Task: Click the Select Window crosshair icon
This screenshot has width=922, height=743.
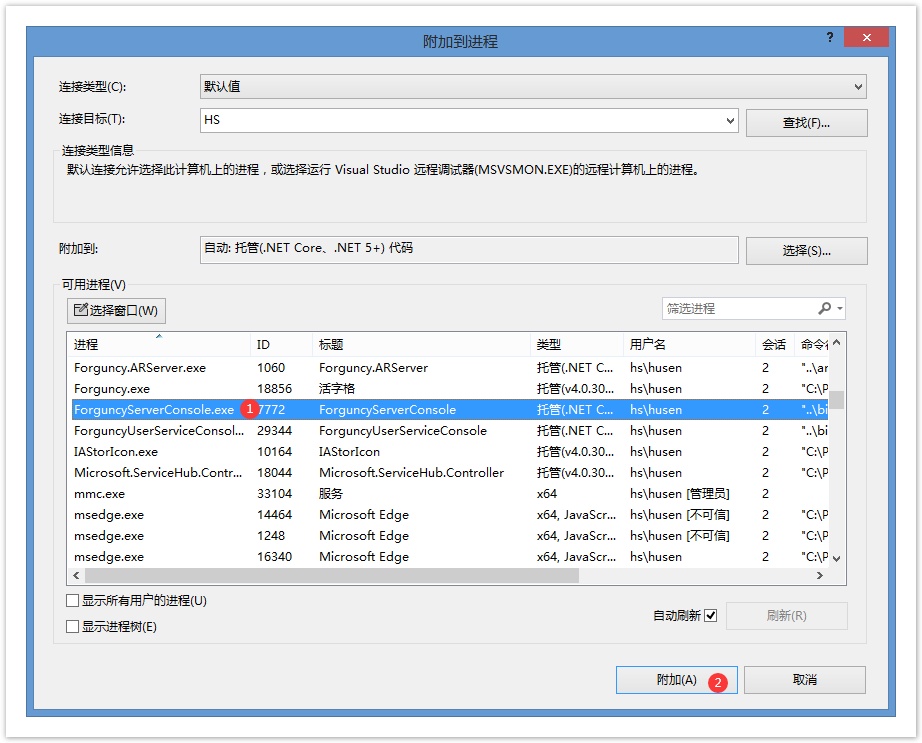Action: tap(80, 311)
